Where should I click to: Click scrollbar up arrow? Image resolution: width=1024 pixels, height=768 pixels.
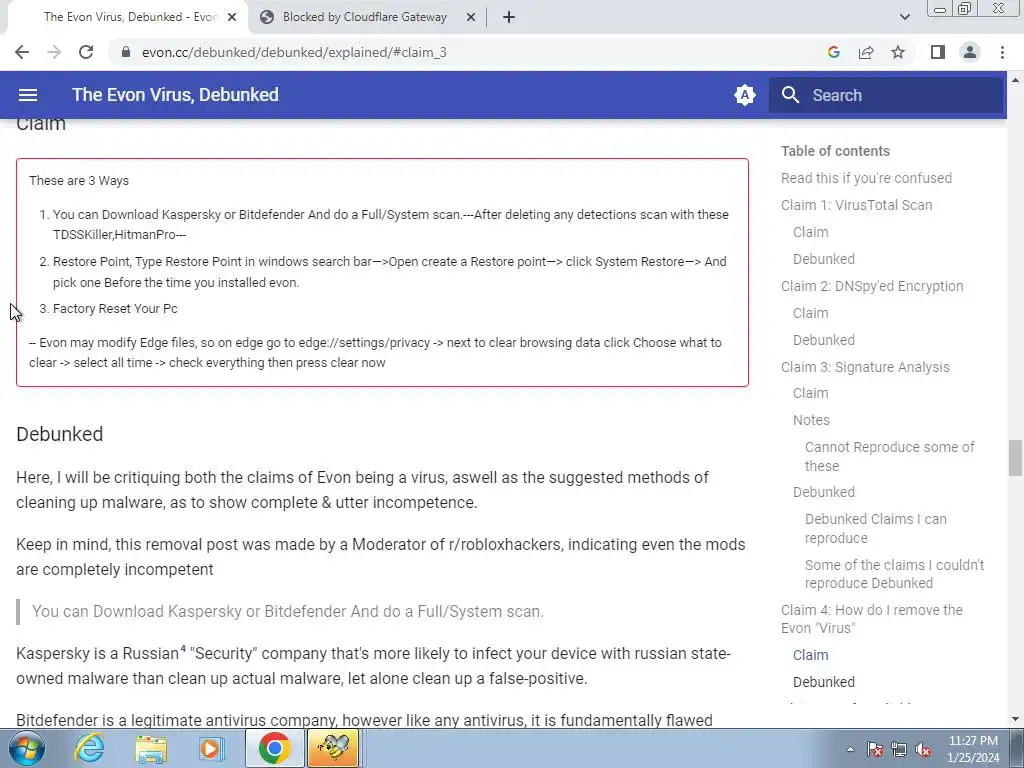point(1015,80)
